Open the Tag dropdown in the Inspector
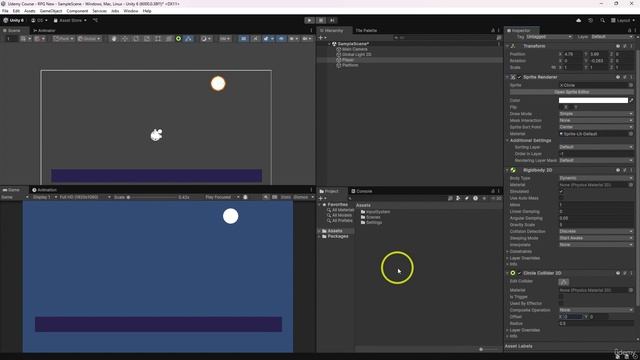Viewport: 640px width, 360px height. [x=549, y=37]
